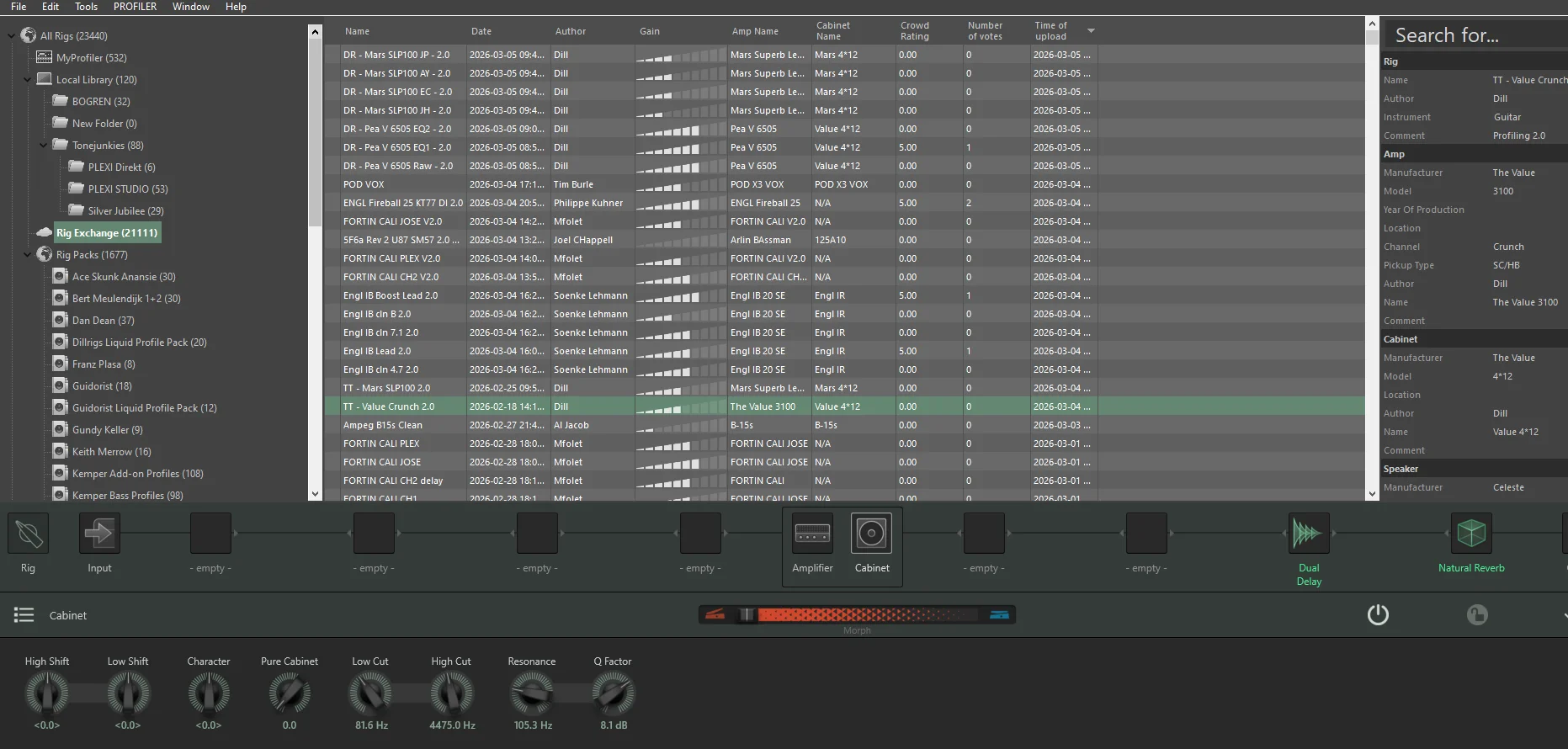Open 'PLEXI STUDIO (53)' folder
This screenshot has height=749, width=1568.
pyautogui.click(x=128, y=189)
